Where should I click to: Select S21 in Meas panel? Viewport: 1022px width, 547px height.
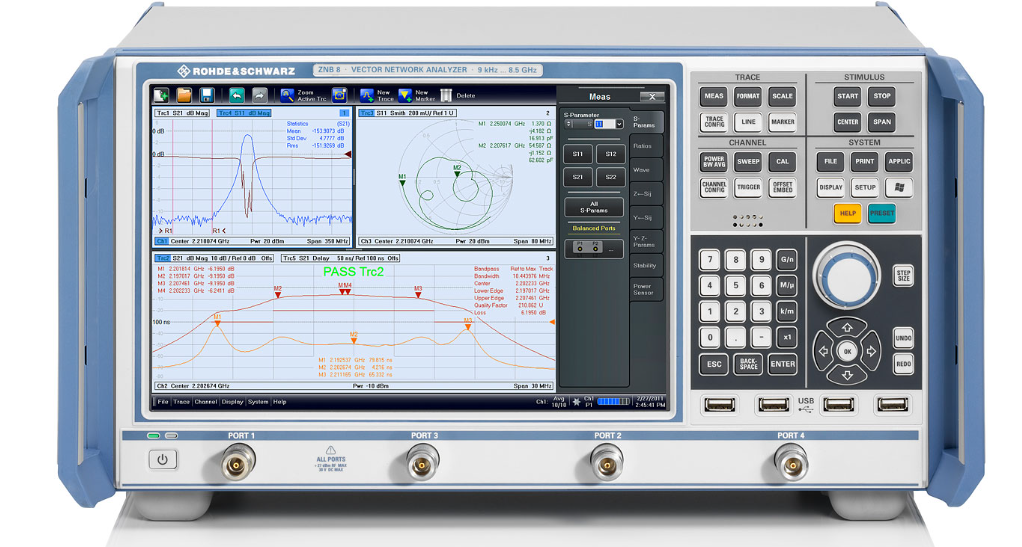pos(577,177)
